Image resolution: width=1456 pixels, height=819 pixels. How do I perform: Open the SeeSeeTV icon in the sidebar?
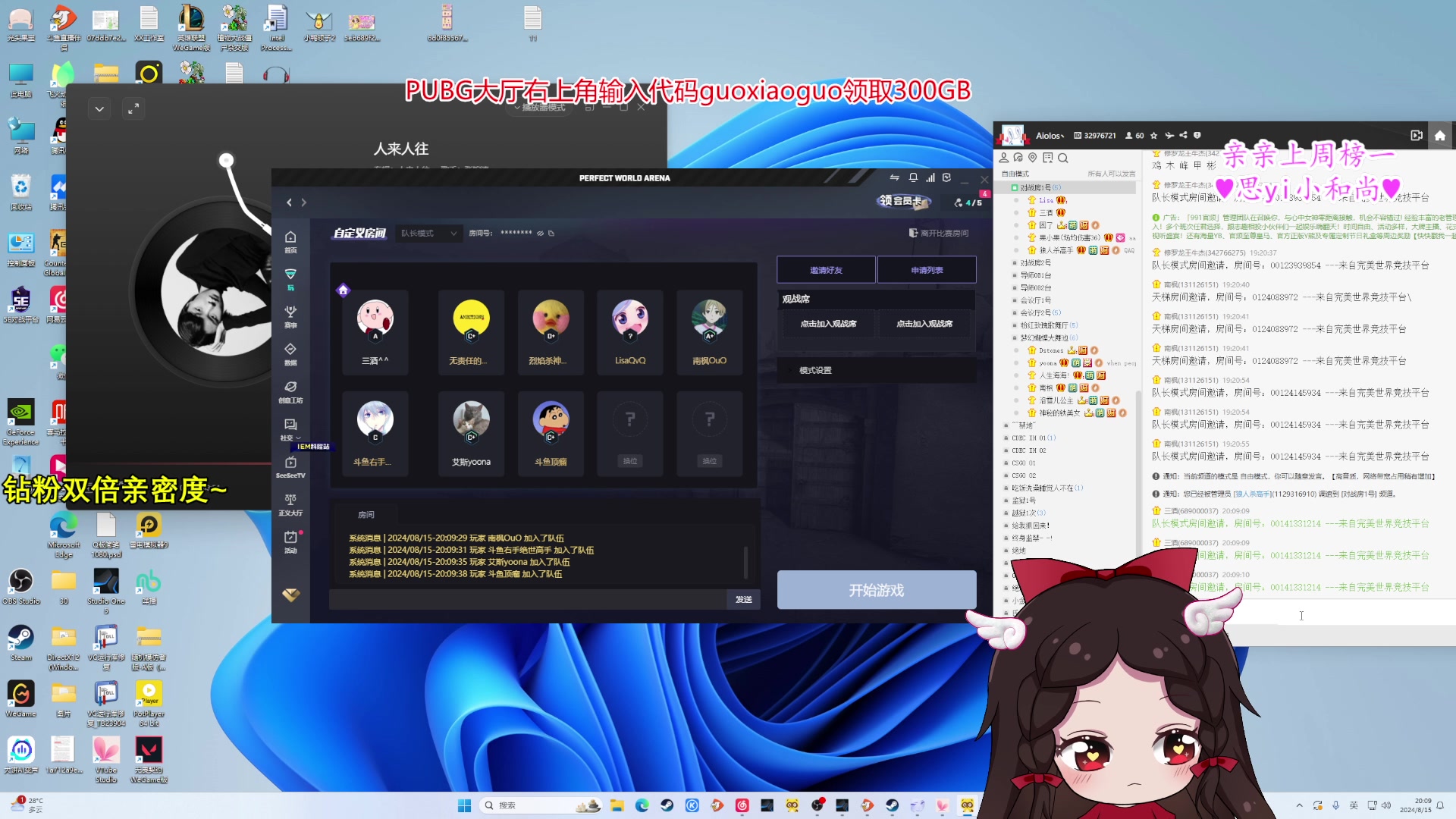pos(290,466)
